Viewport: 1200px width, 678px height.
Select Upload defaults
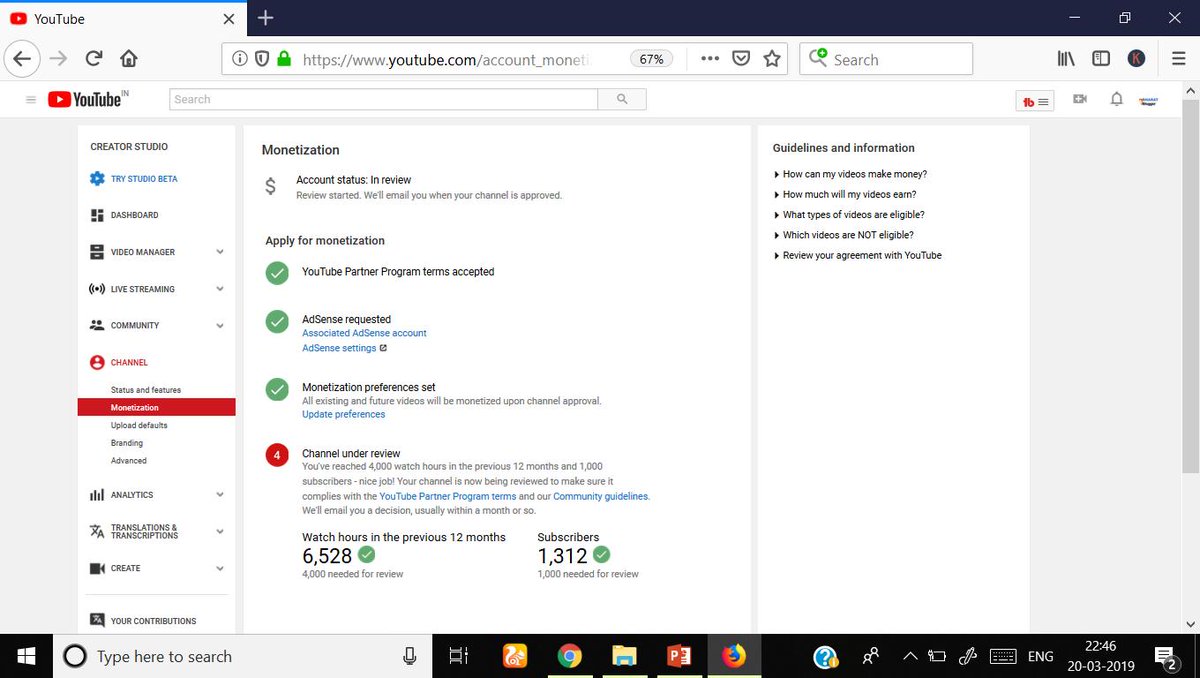139,425
